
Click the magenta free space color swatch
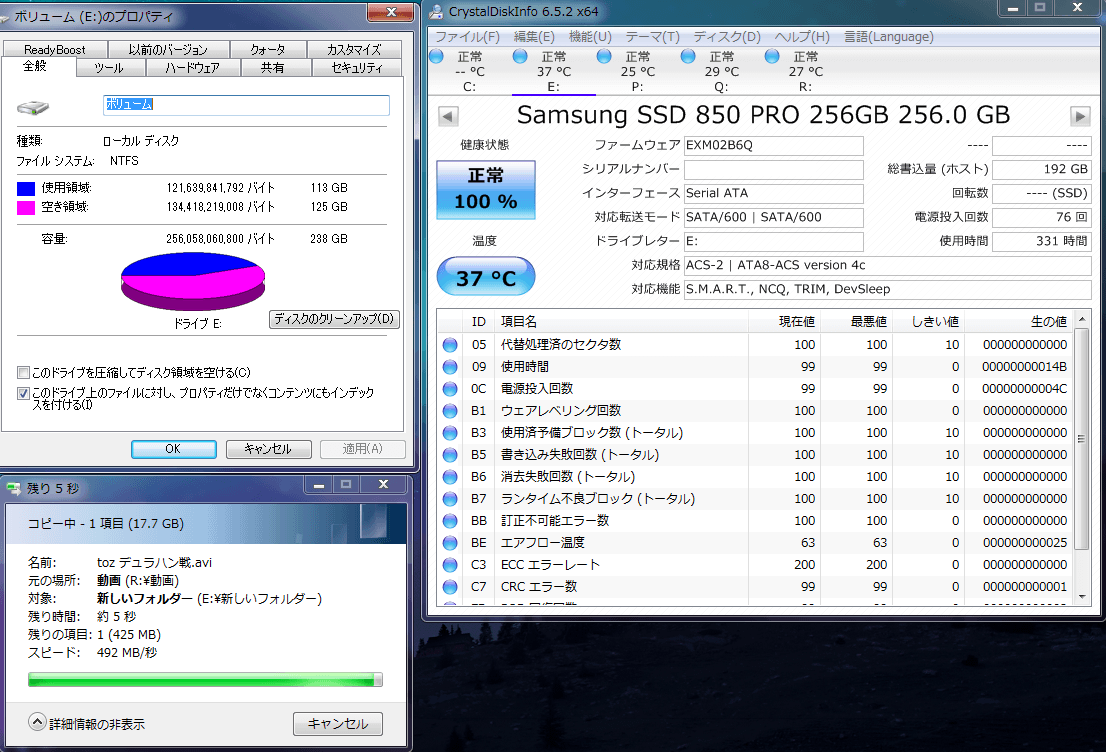click(26, 207)
